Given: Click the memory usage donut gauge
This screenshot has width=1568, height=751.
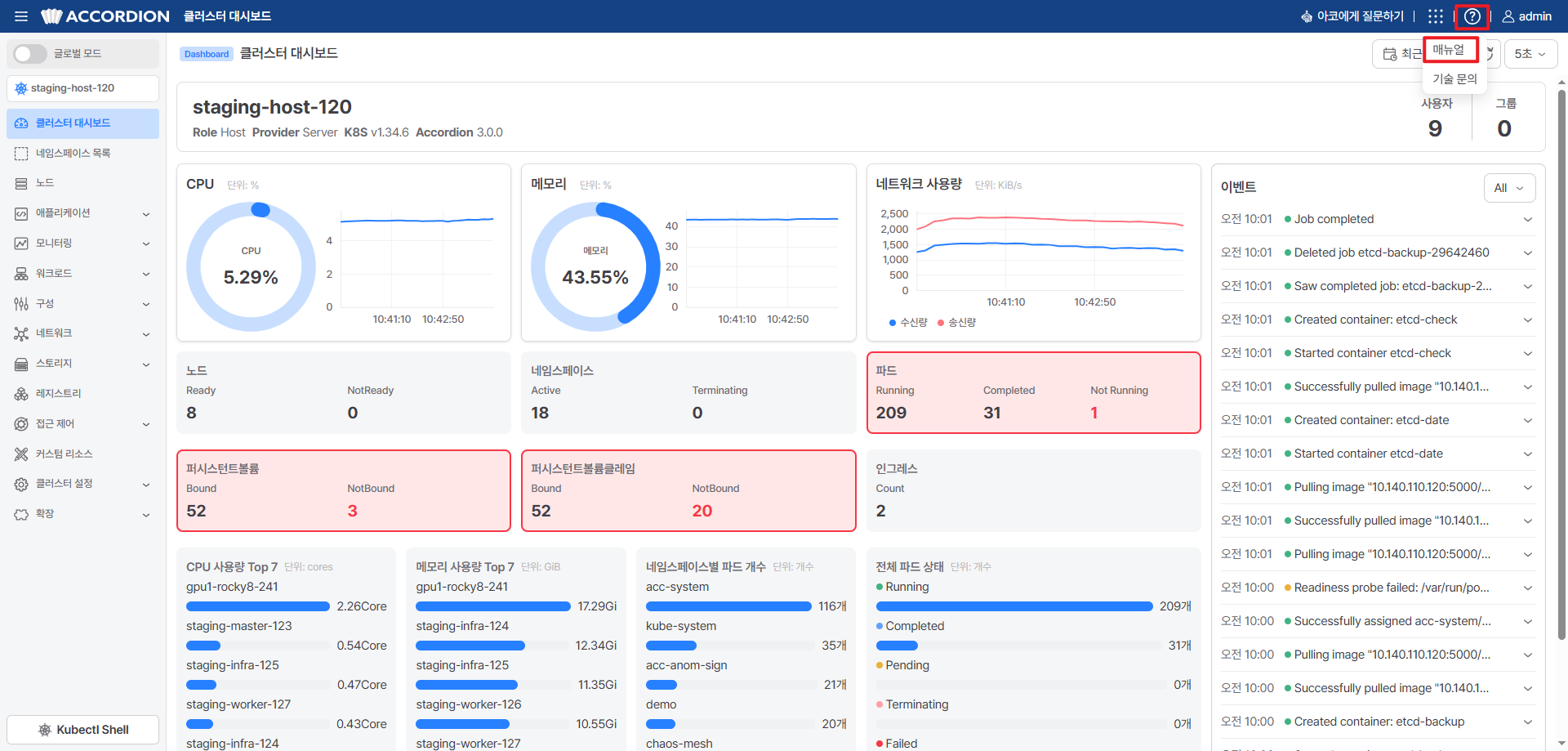Looking at the screenshot, I should (x=595, y=266).
